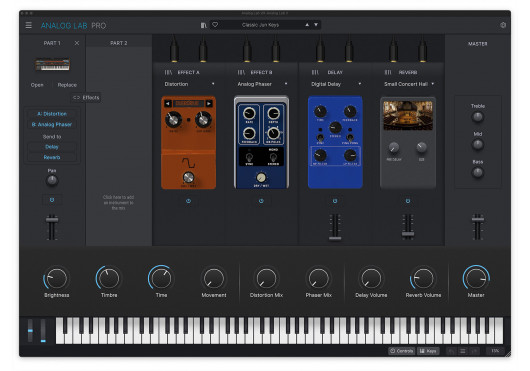
Task: Open the Analog Lab hamburger main menu
Action: (x=29, y=25)
